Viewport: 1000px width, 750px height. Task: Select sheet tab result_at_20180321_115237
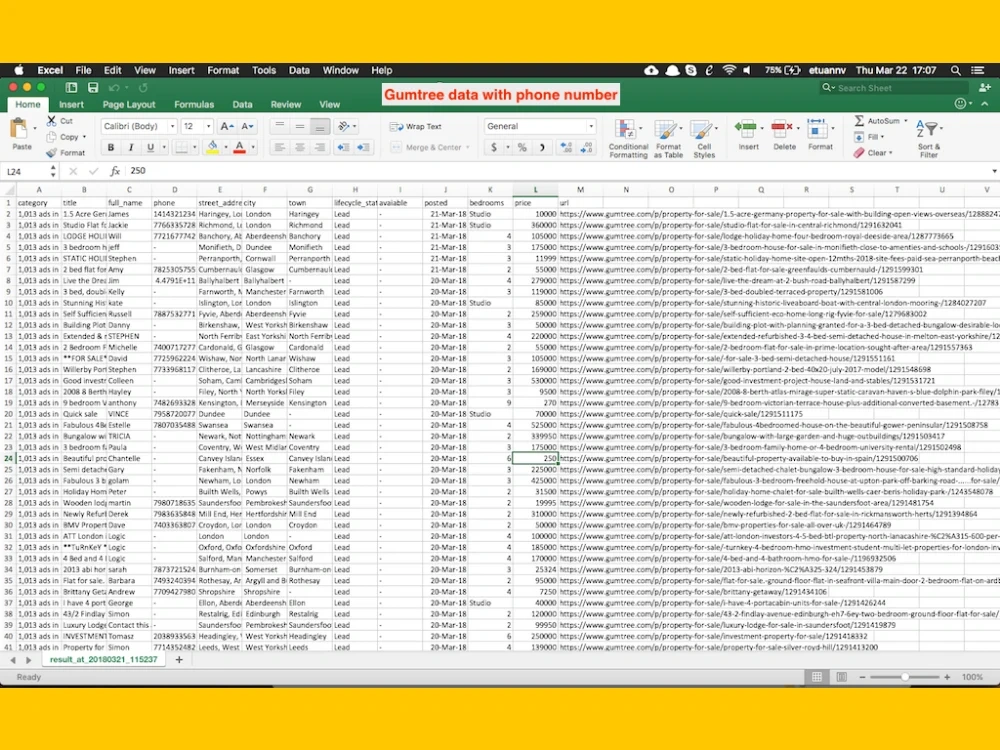(103, 659)
